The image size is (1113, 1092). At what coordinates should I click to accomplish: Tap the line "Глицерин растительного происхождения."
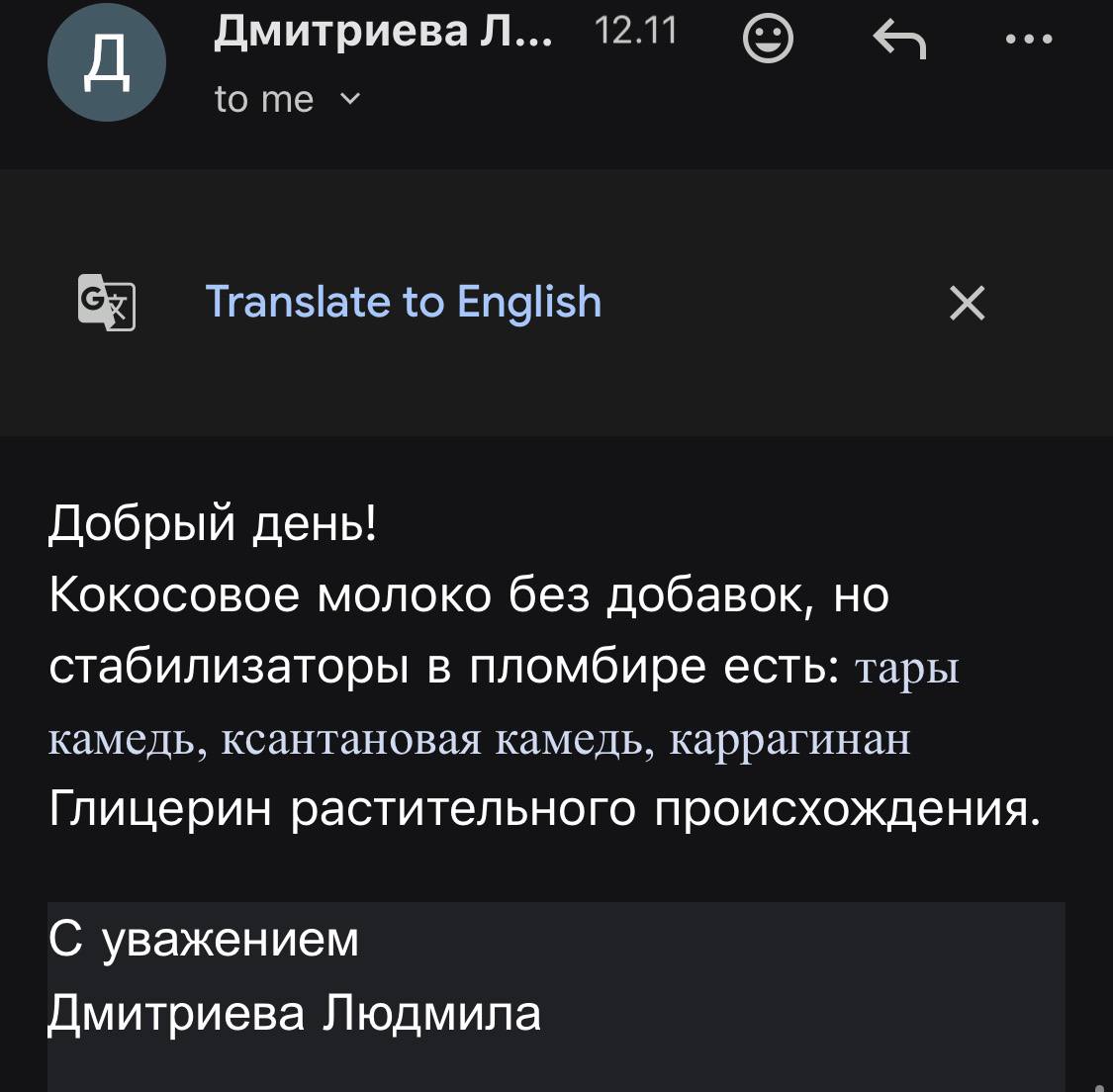[544, 810]
